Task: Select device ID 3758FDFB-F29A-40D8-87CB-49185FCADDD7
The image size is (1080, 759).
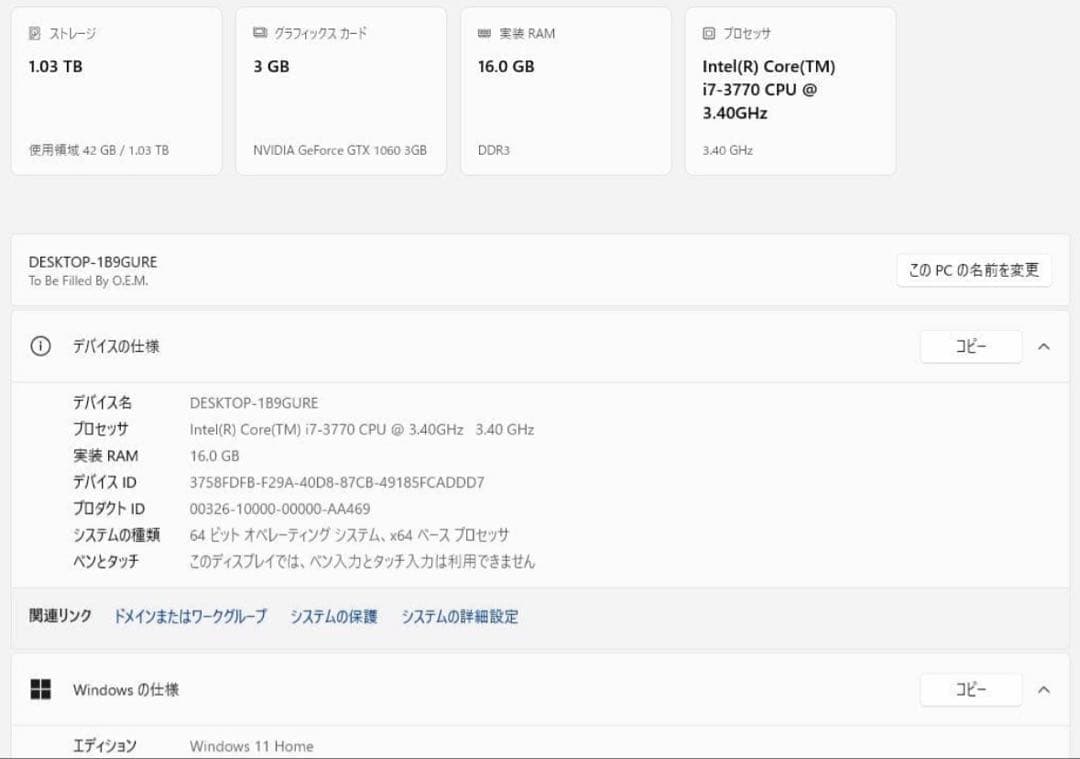Action: pyautogui.click(x=337, y=482)
